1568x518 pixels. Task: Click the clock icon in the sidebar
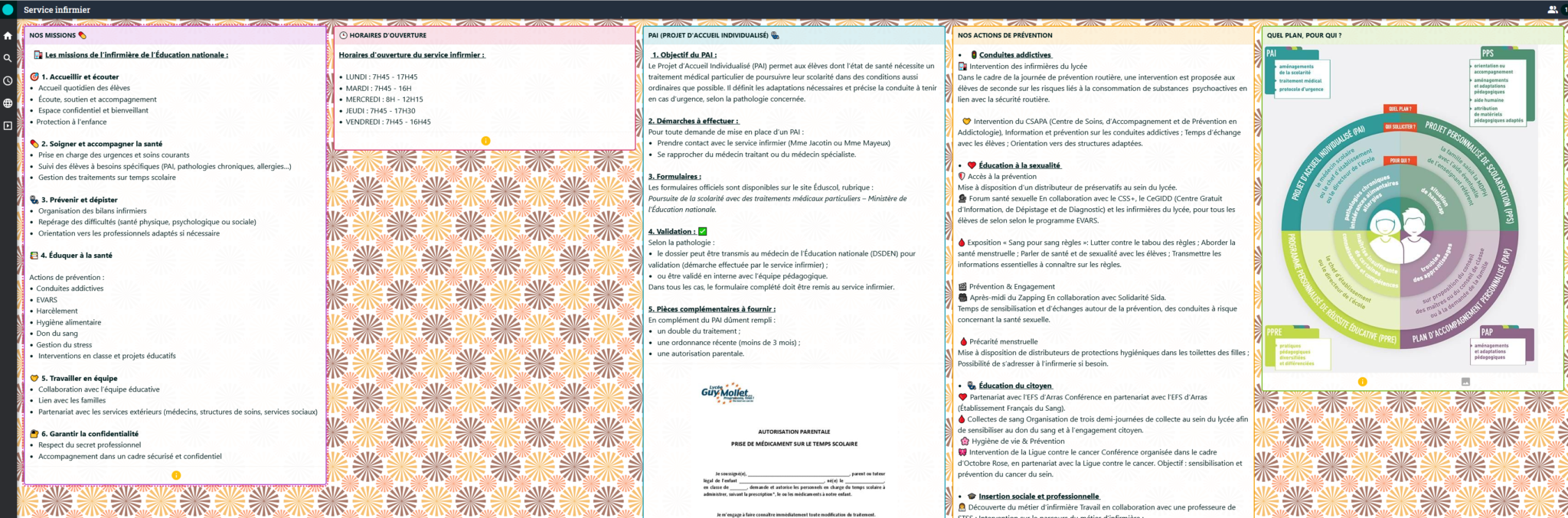8,81
